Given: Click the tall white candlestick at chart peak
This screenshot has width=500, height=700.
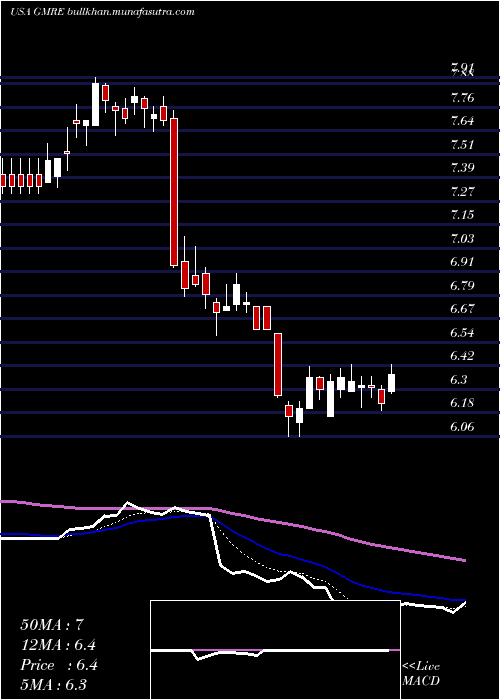Looking at the screenshot, I should 95,104.
